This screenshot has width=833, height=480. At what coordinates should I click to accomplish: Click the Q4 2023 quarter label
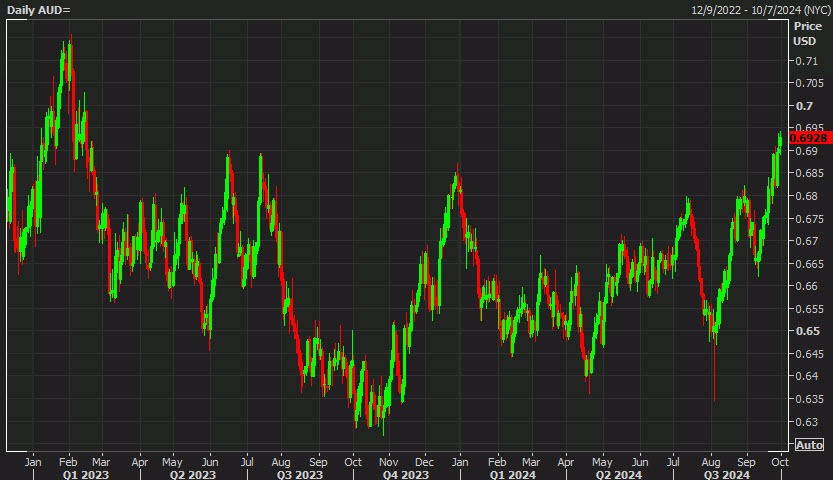click(x=406, y=474)
